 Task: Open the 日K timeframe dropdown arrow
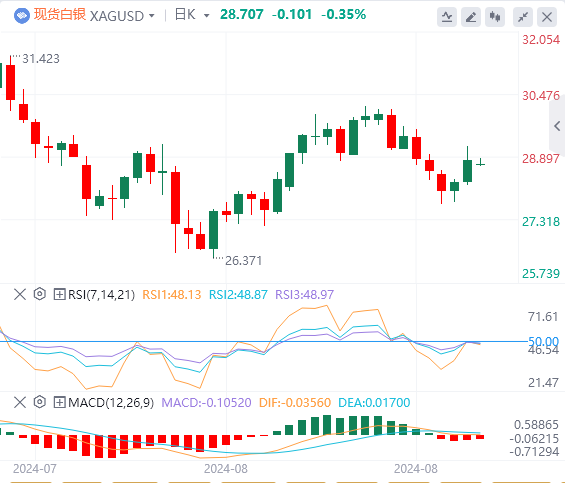coord(206,16)
